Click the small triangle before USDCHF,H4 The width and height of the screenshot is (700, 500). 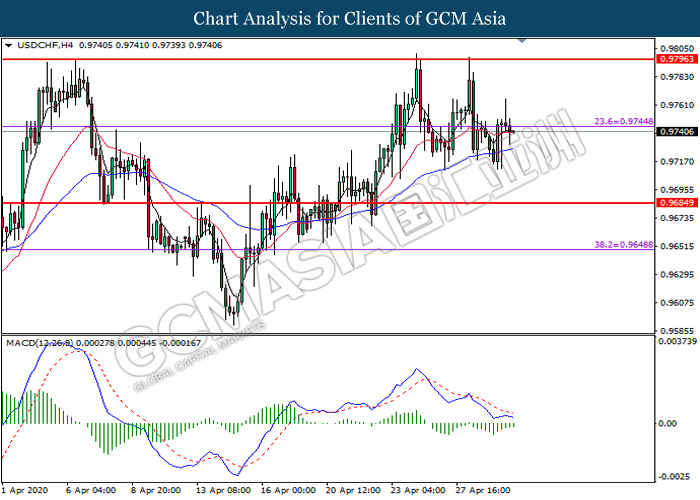click(8, 45)
